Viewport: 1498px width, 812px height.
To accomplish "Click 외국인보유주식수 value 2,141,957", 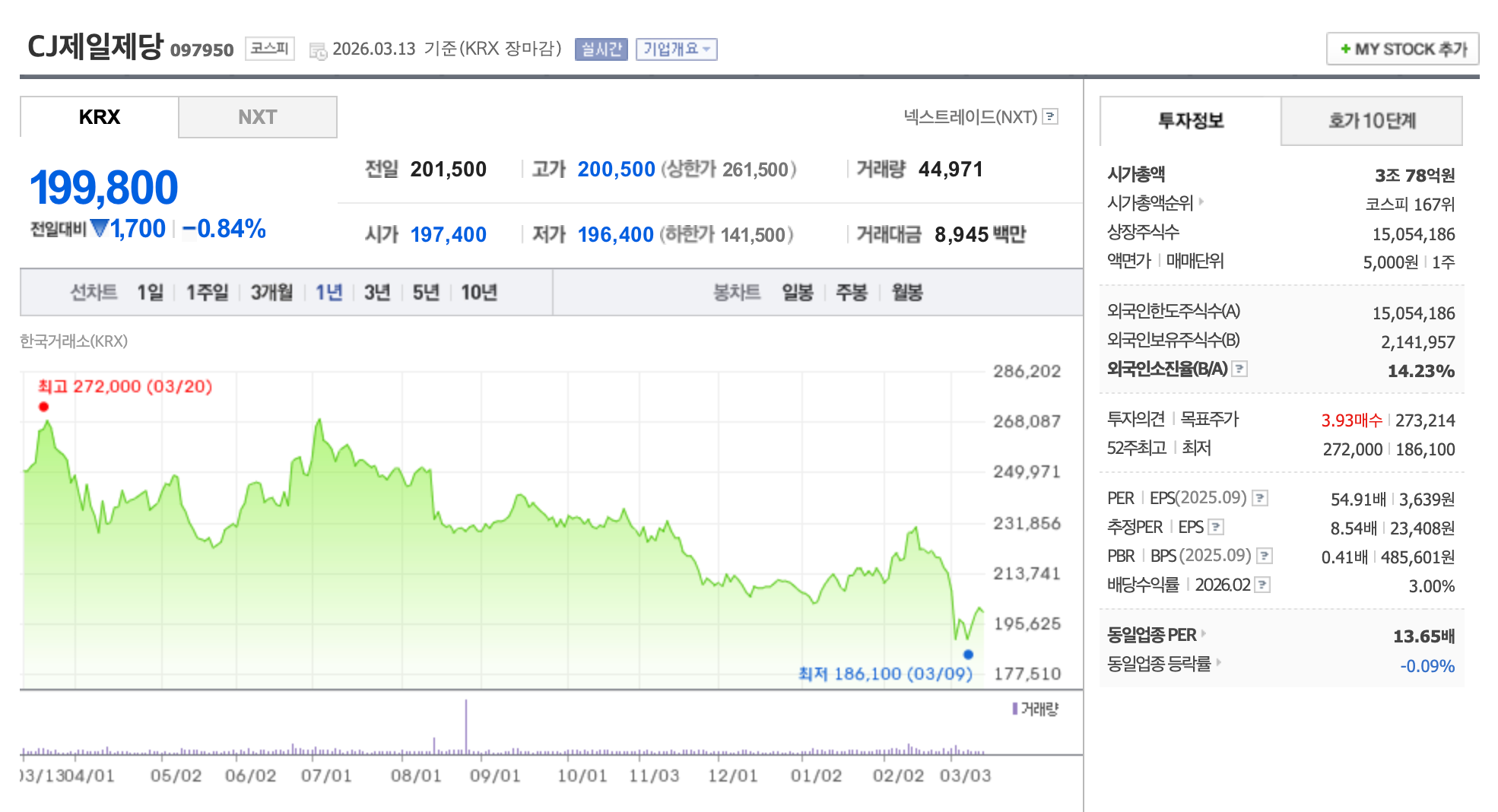I will (x=1418, y=342).
